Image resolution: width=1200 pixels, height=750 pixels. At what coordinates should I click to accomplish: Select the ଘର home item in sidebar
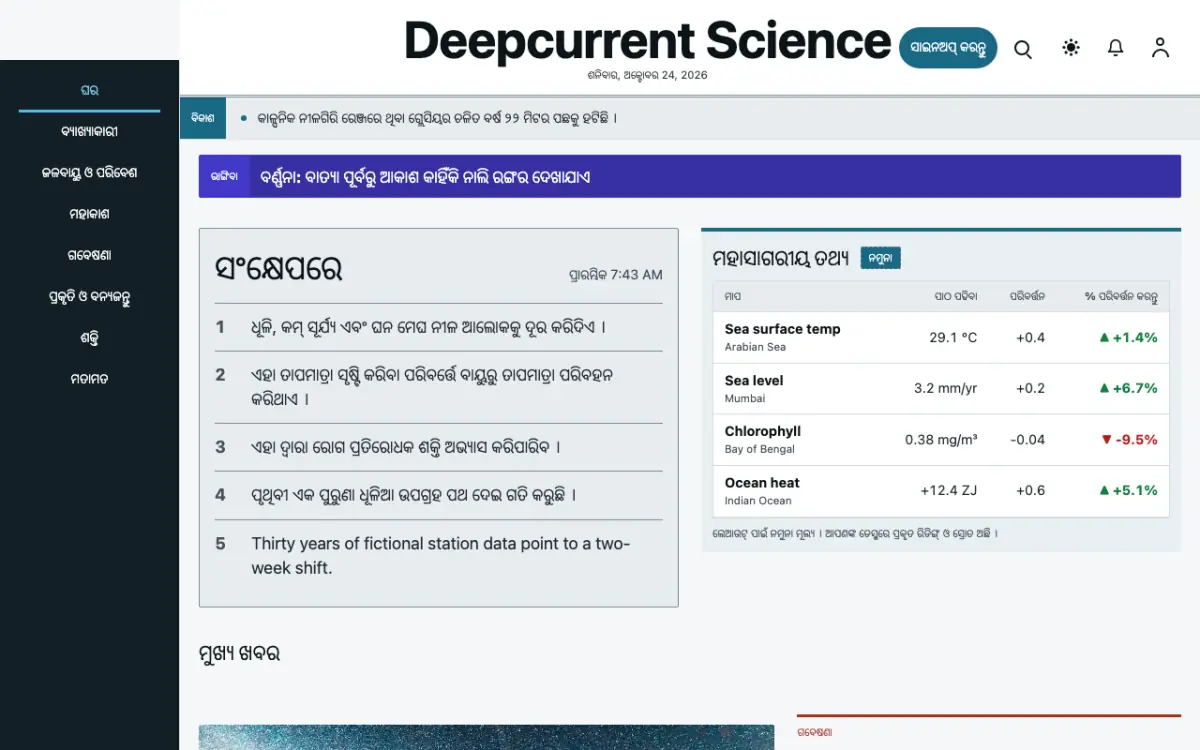click(x=89, y=90)
